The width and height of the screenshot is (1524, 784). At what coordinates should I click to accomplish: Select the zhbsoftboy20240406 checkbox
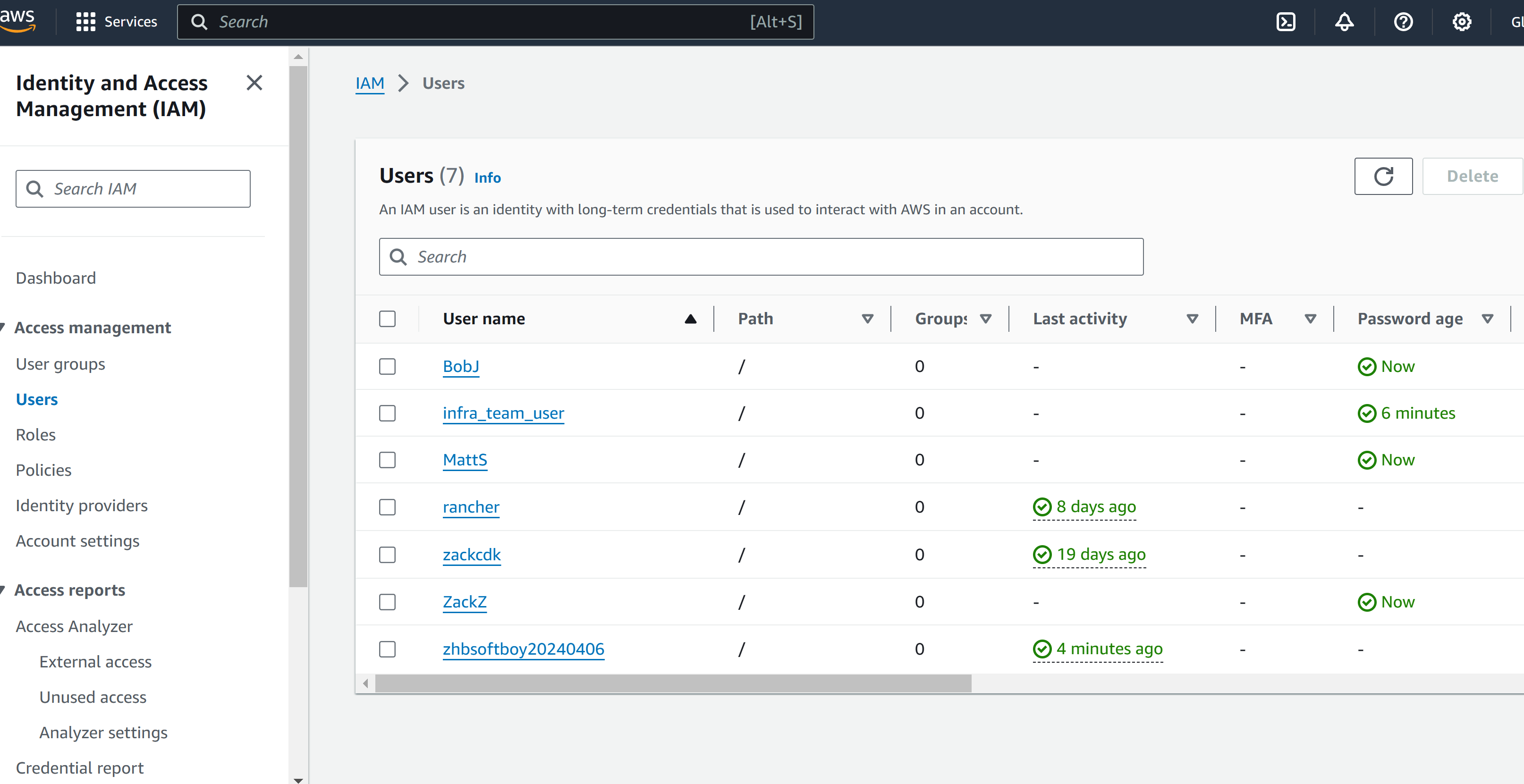(388, 649)
